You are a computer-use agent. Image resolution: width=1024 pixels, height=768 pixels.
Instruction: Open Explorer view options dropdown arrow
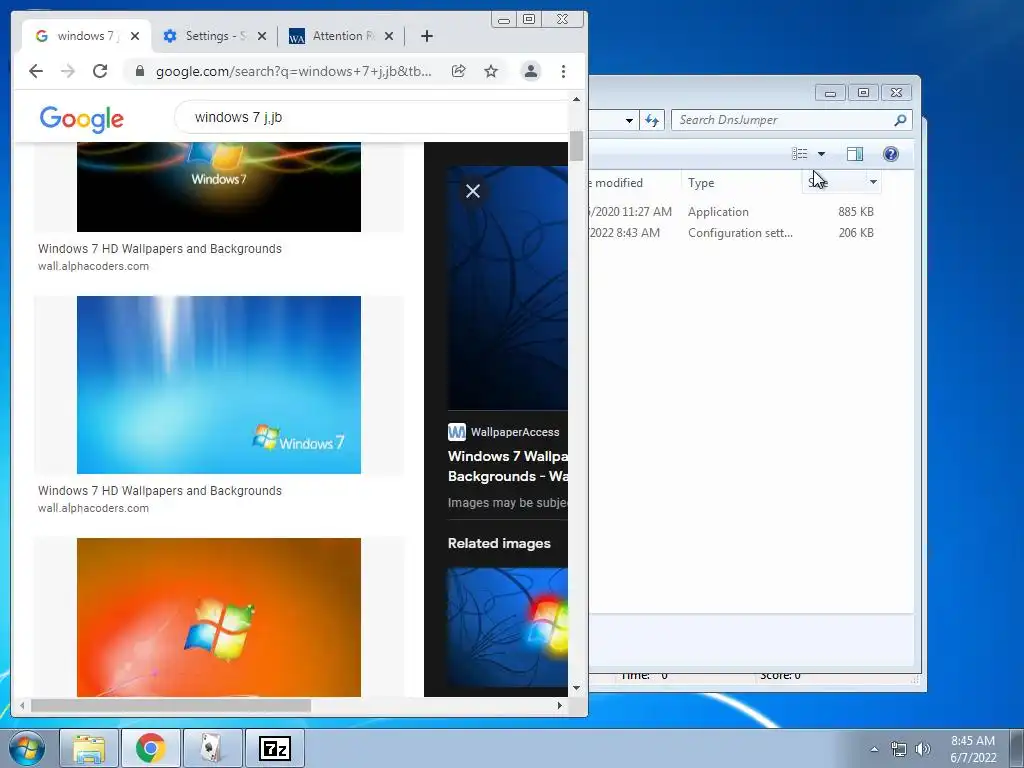pyautogui.click(x=822, y=154)
